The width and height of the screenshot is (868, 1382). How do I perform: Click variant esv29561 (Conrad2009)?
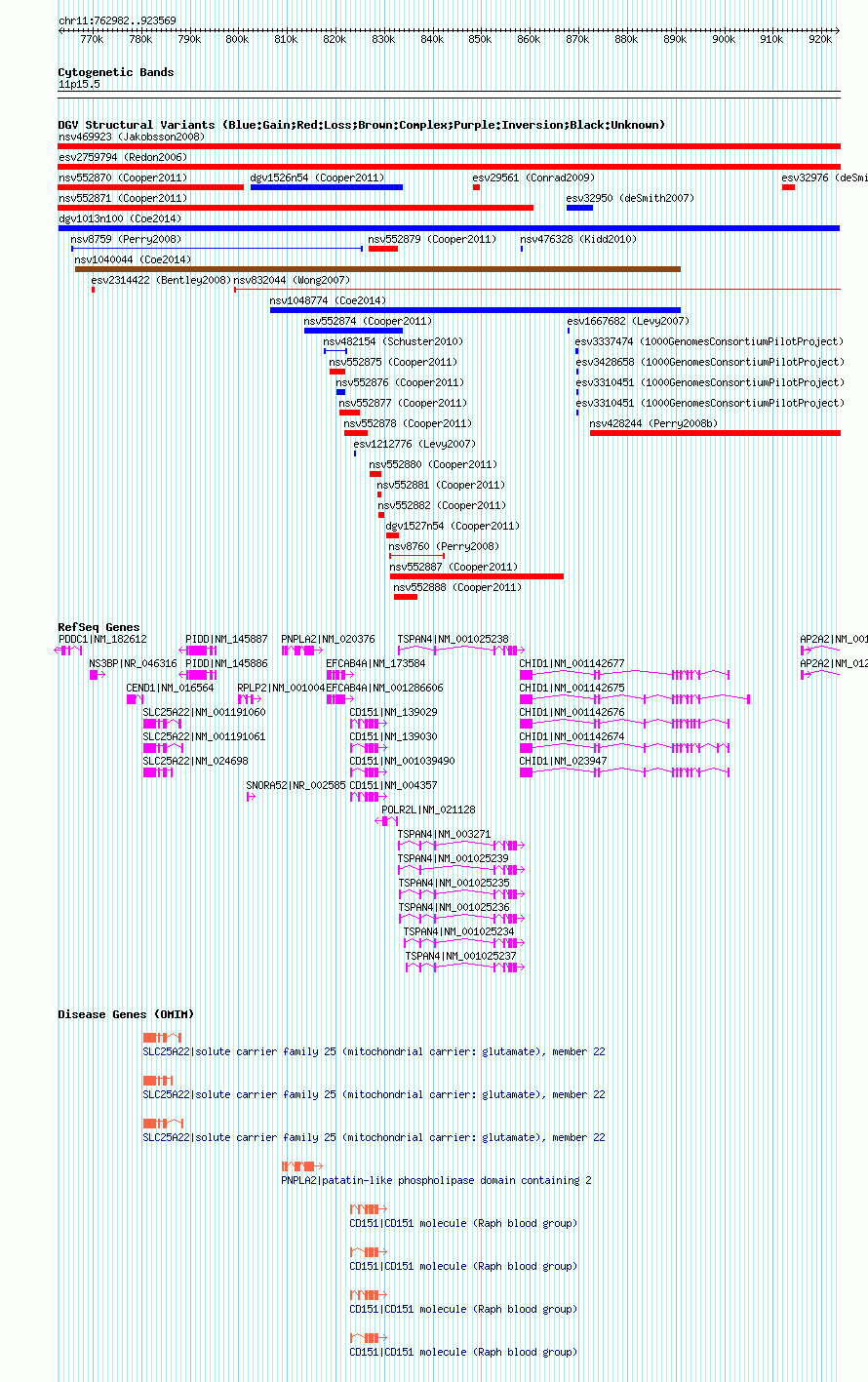point(533,178)
